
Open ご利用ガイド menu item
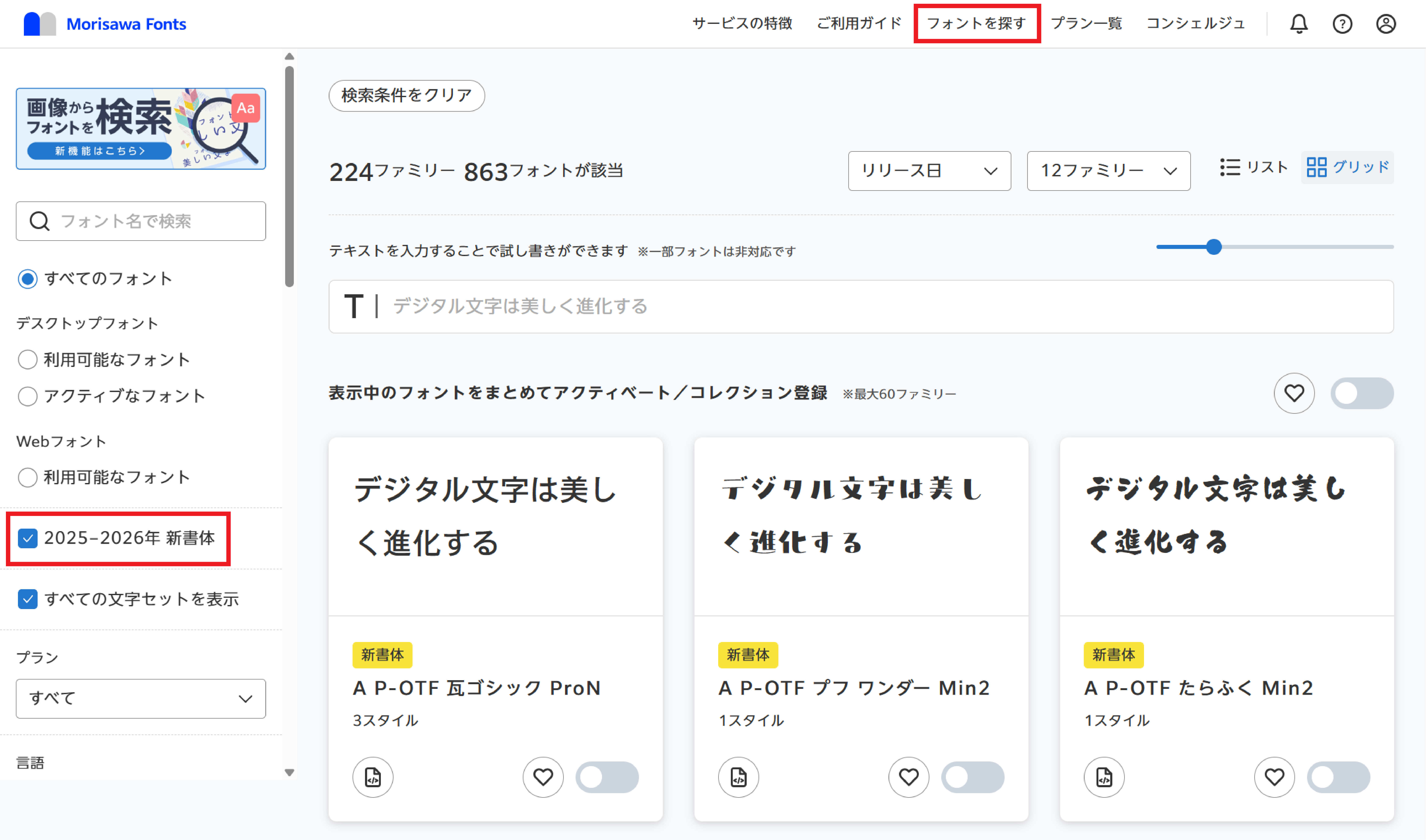859,24
